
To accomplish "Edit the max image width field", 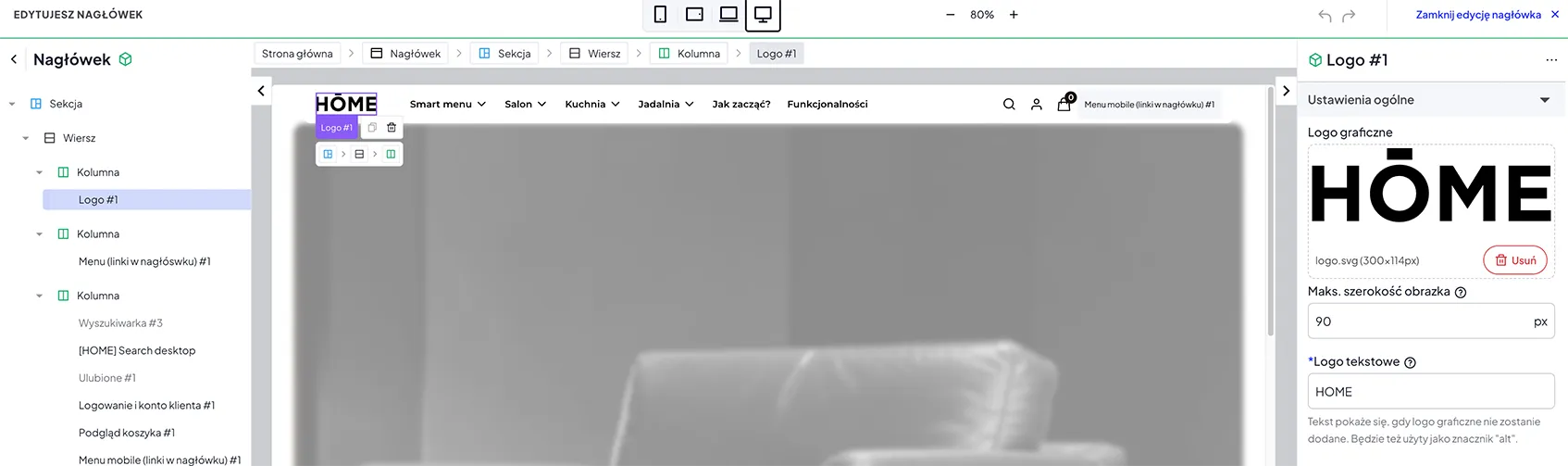I will coord(1431,321).
